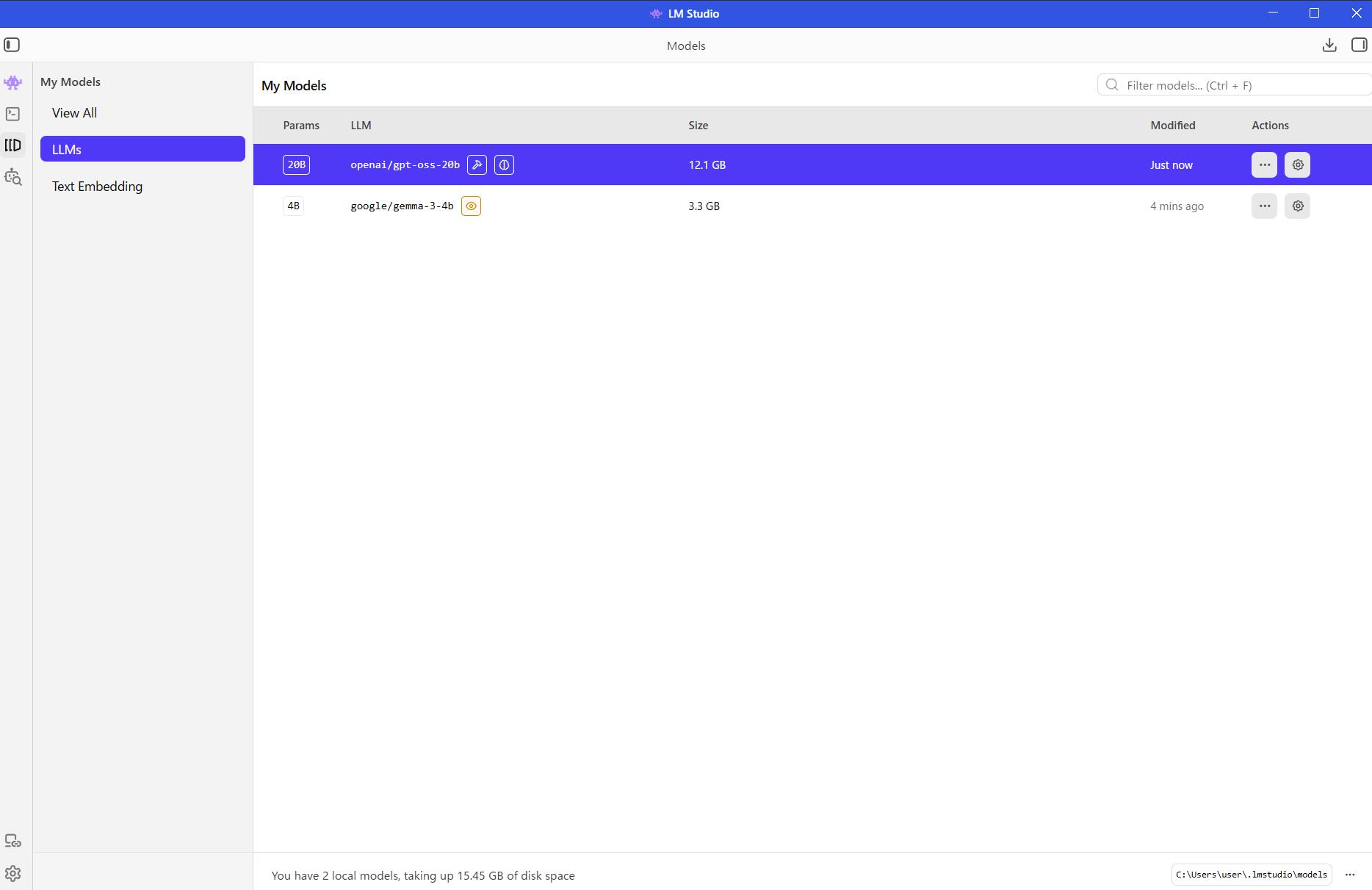This screenshot has height=890, width=1372.
Task: Open the more actions menu for gpt-oss-20b
Action: click(x=1264, y=165)
